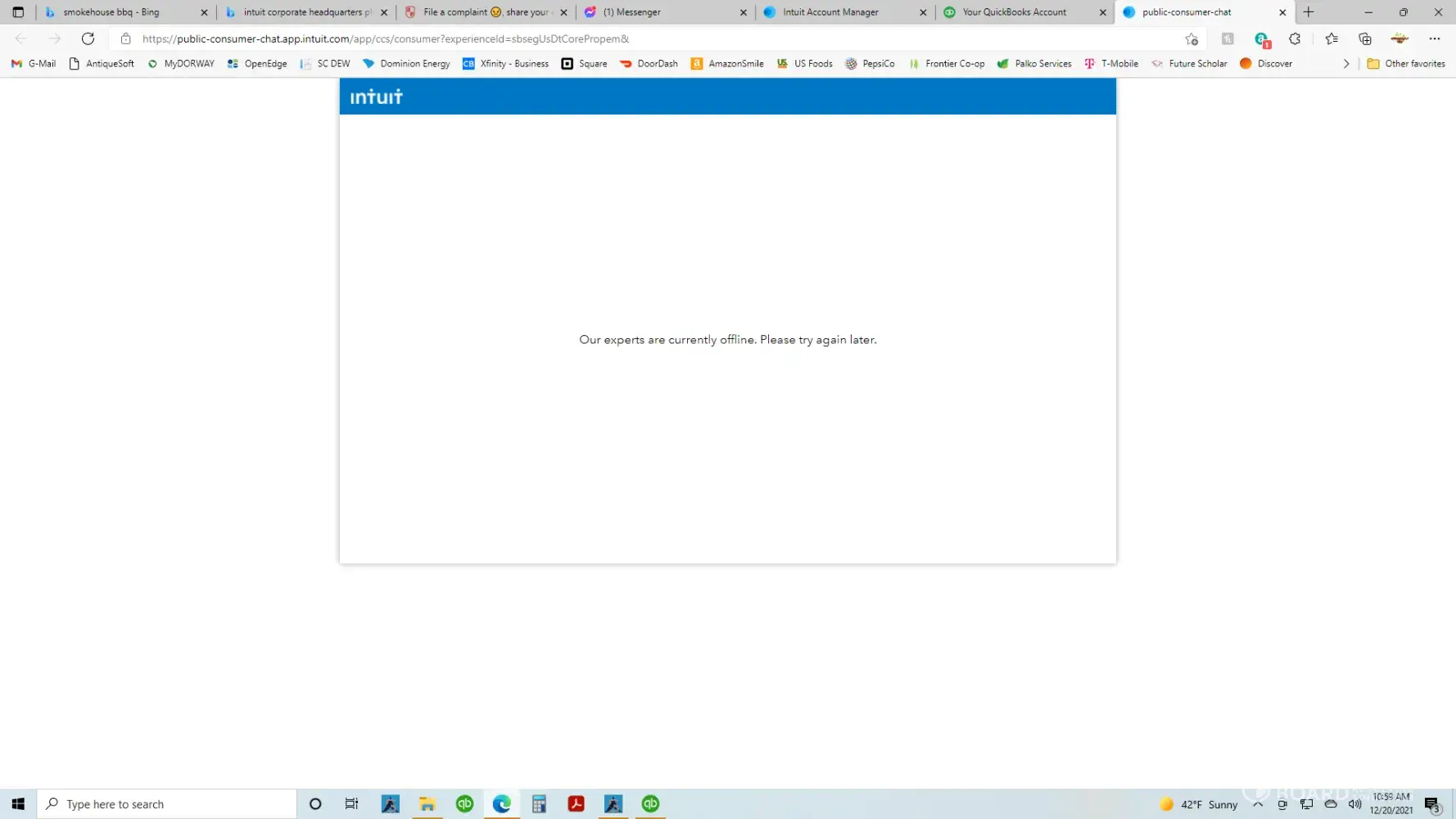This screenshot has height=819, width=1456.
Task: Open the DoorDash bookmark
Action: coord(649,64)
